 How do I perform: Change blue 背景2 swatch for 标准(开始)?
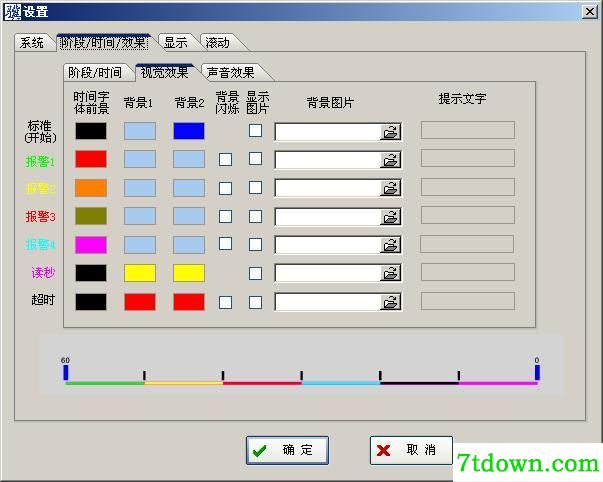point(189,131)
